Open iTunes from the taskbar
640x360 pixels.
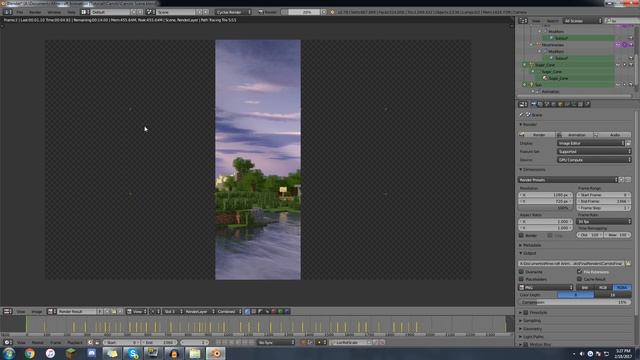[x=50, y=353]
